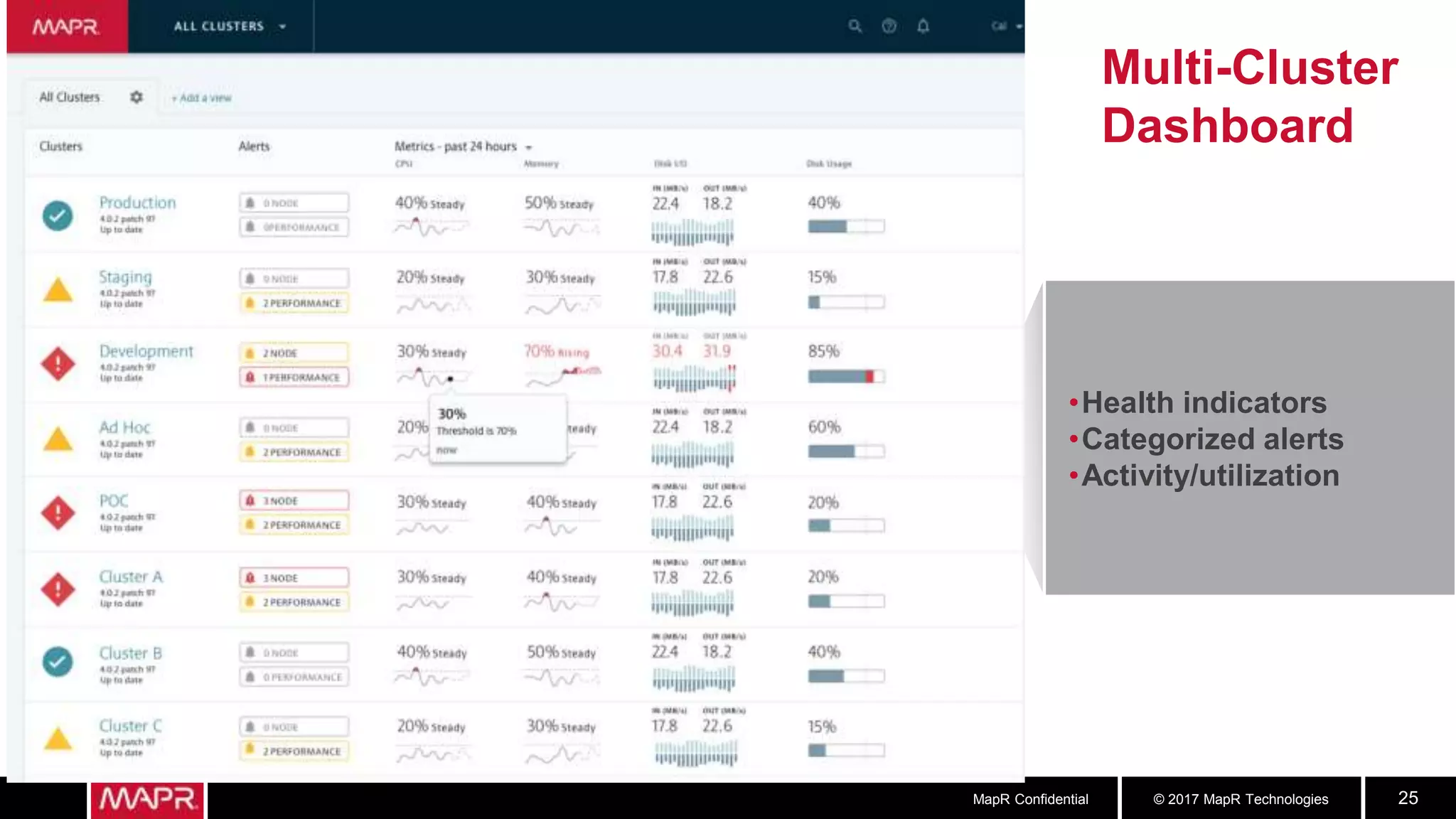Click Ad Hoc 2 PERFORMANCE alert badge

[294, 452]
